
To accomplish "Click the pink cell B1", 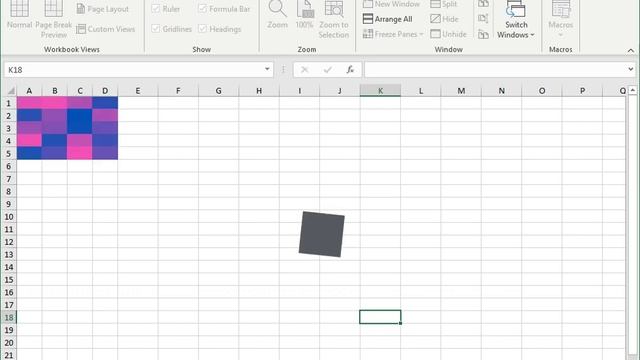I will pyautogui.click(x=54, y=103).
